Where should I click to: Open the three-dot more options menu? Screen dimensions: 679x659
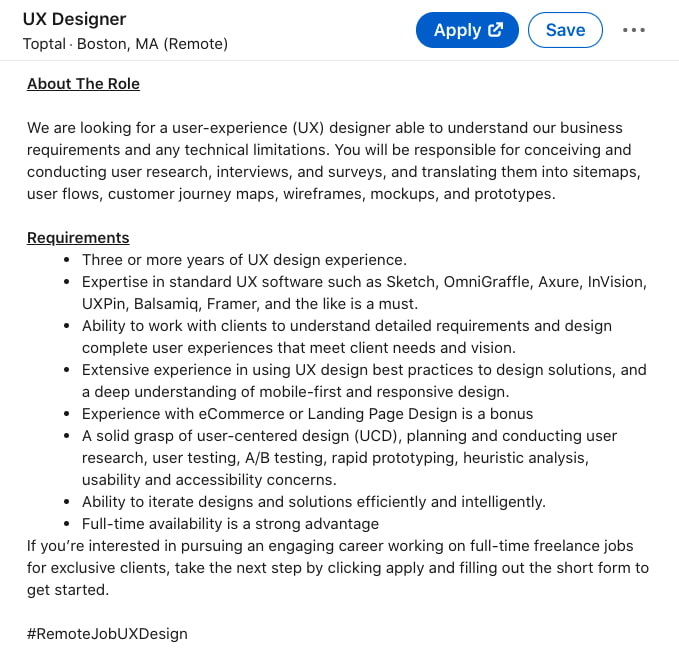pos(634,30)
